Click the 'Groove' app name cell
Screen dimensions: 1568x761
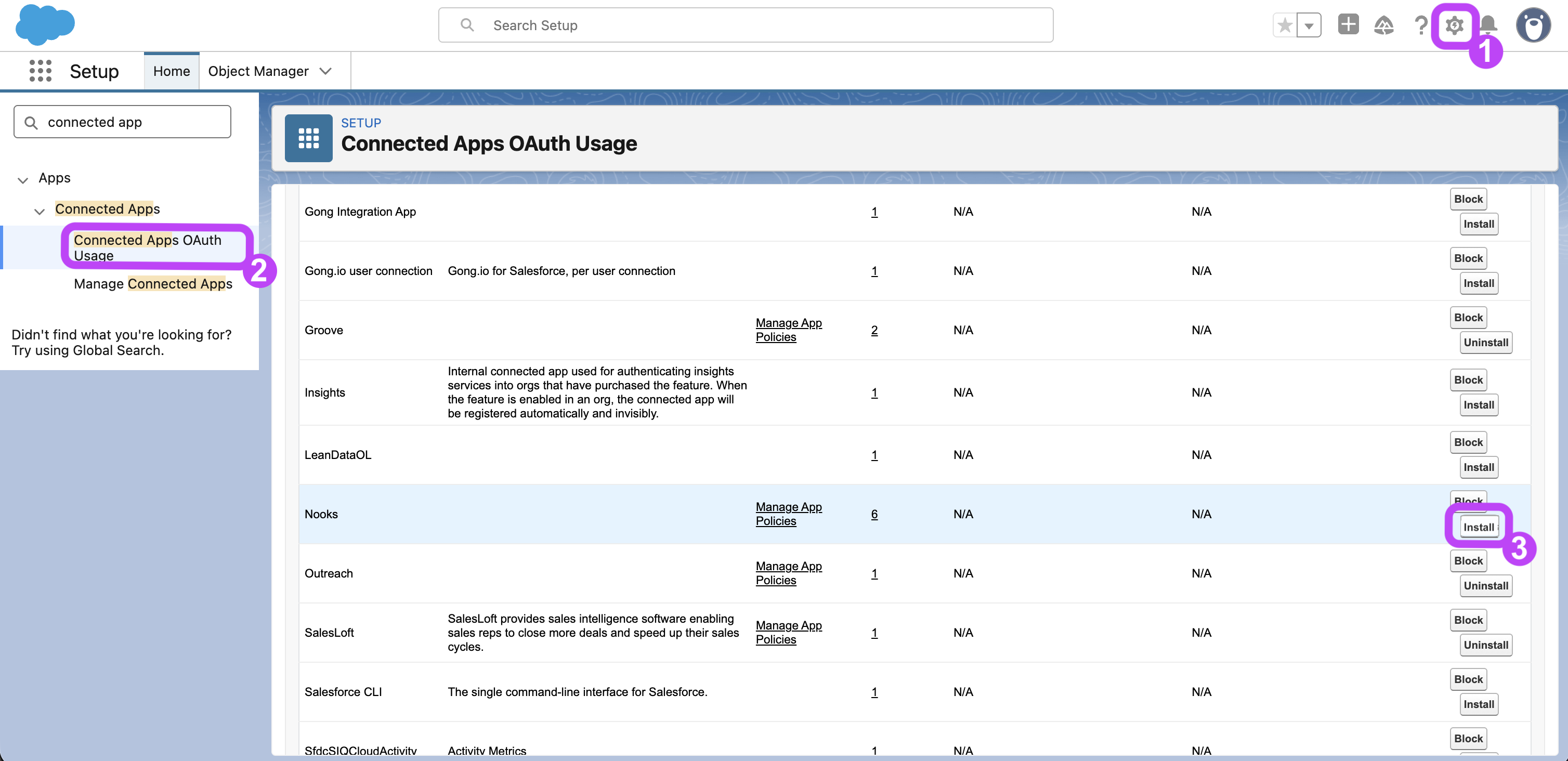point(324,330)
